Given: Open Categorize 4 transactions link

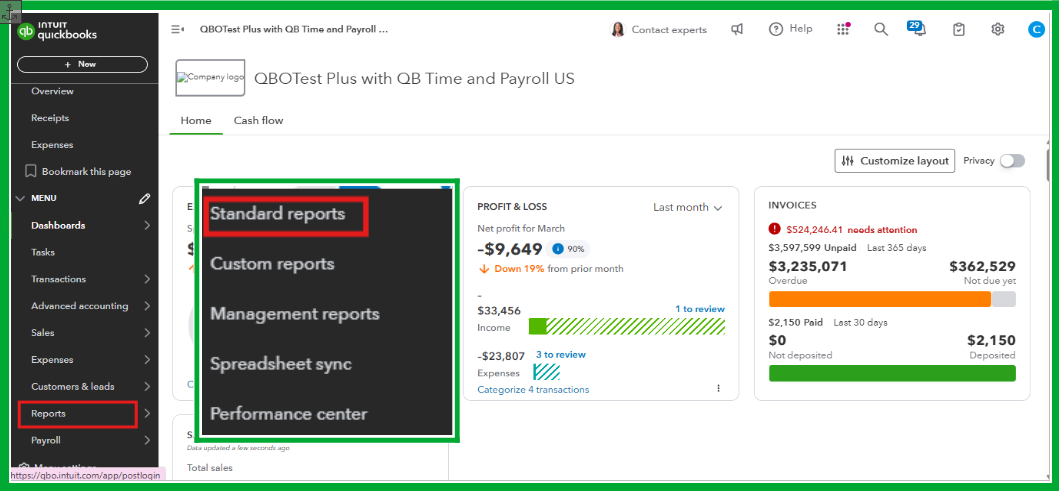Looking at the screenshot, I should coord(533,390).
